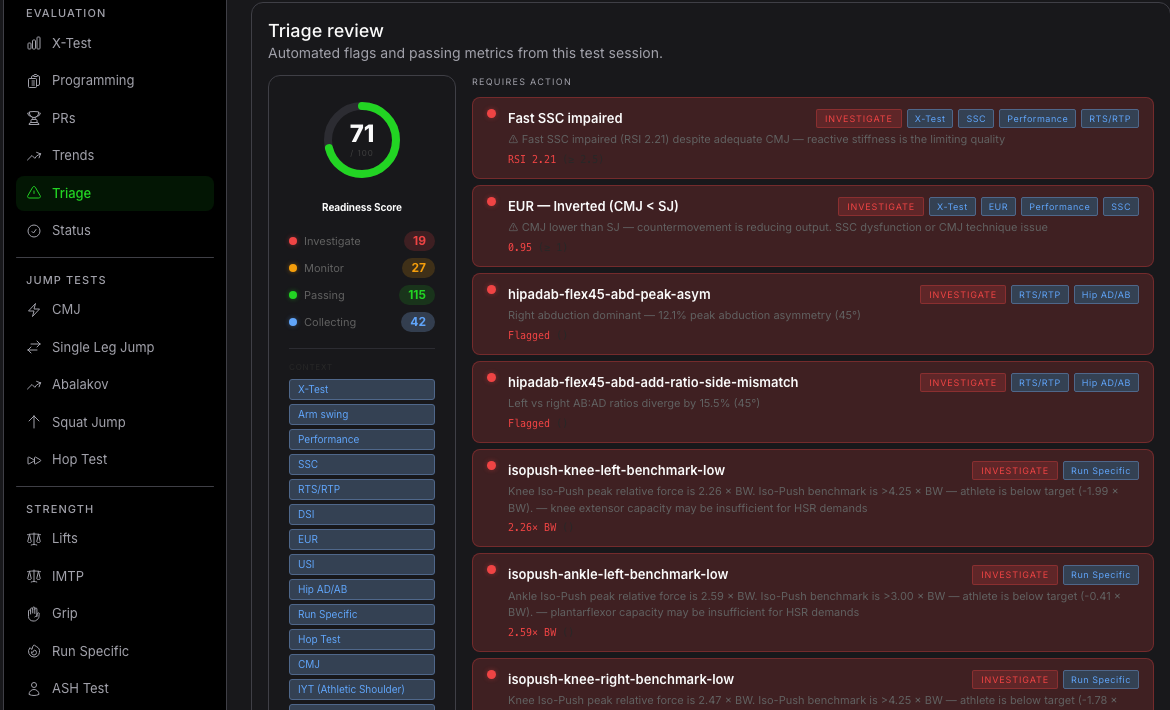Screen dimensions: 1170x710
Task: Open hipadab-flex45-abd-peak-asym card title
Action: point(609,295)
